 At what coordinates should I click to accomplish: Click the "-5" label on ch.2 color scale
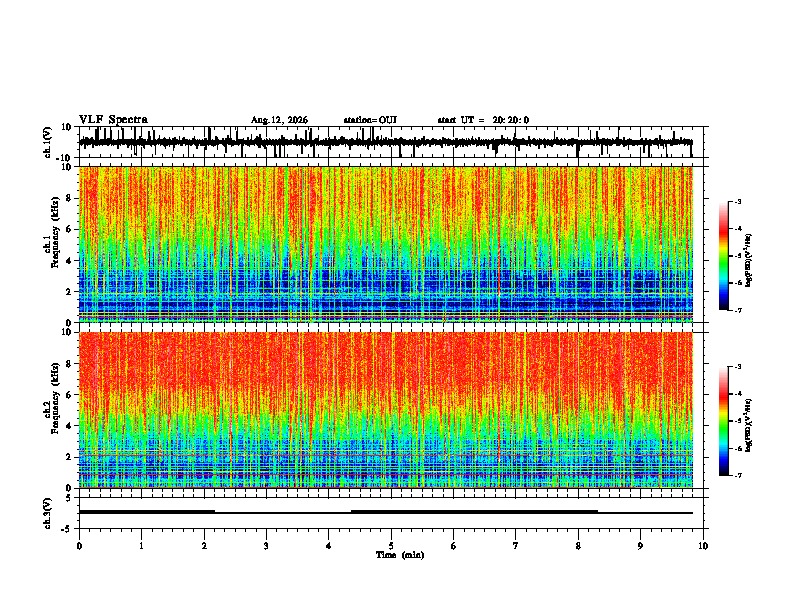pos(737,421)
